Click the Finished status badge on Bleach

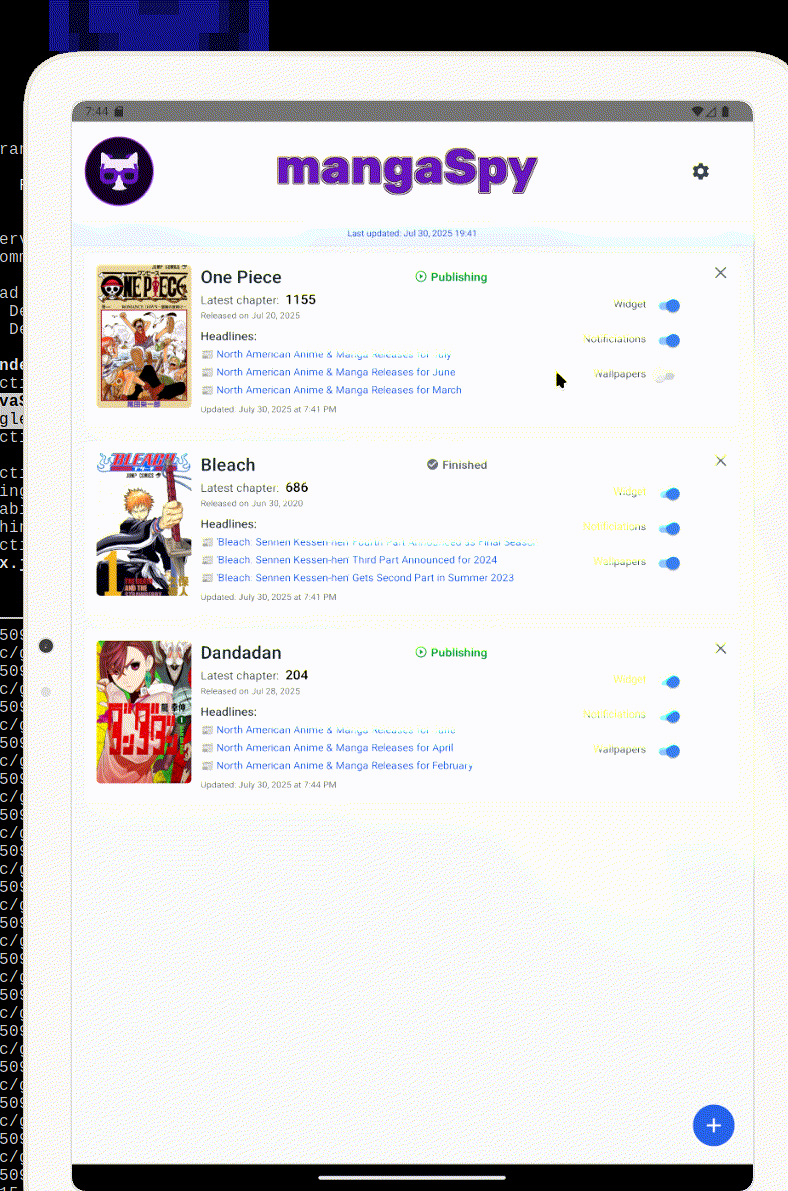(x=457, y=465)
